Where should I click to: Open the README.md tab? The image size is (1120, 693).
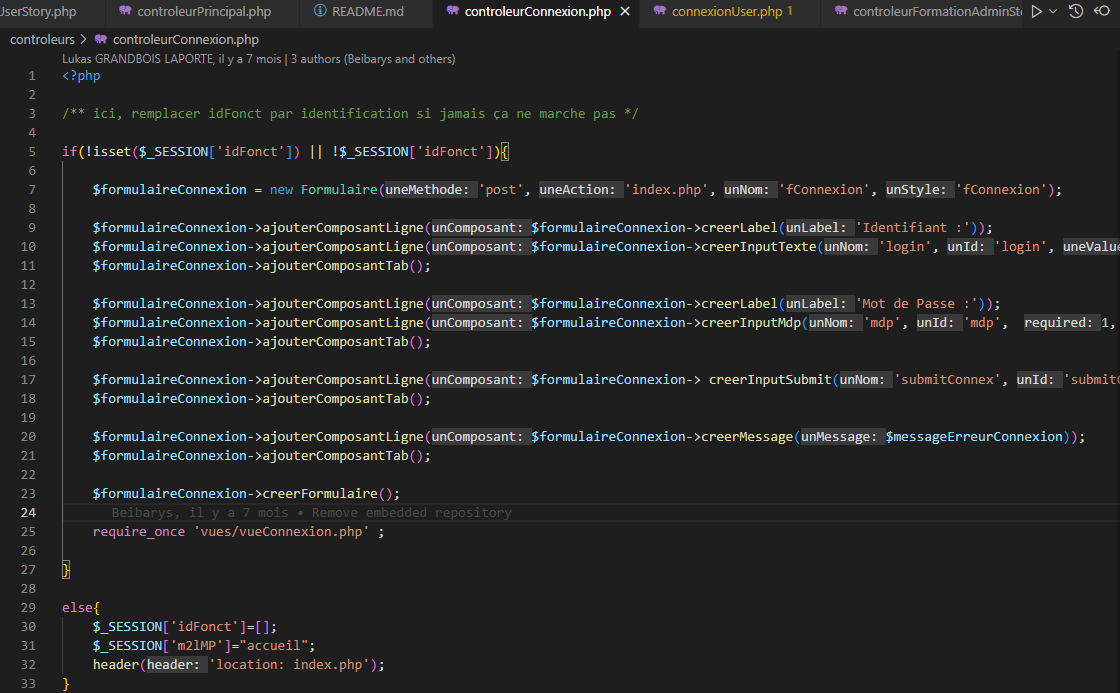tap(367, 12)
